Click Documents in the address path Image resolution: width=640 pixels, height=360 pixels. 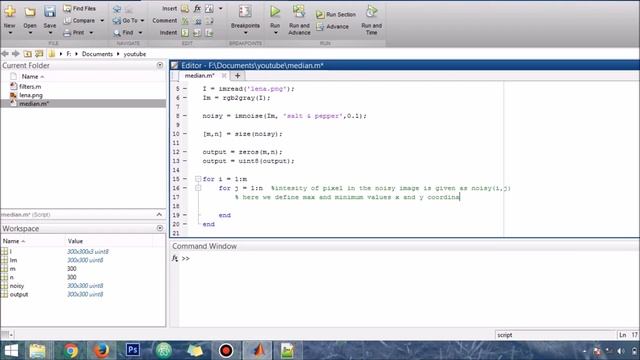[x=97, y=54]
